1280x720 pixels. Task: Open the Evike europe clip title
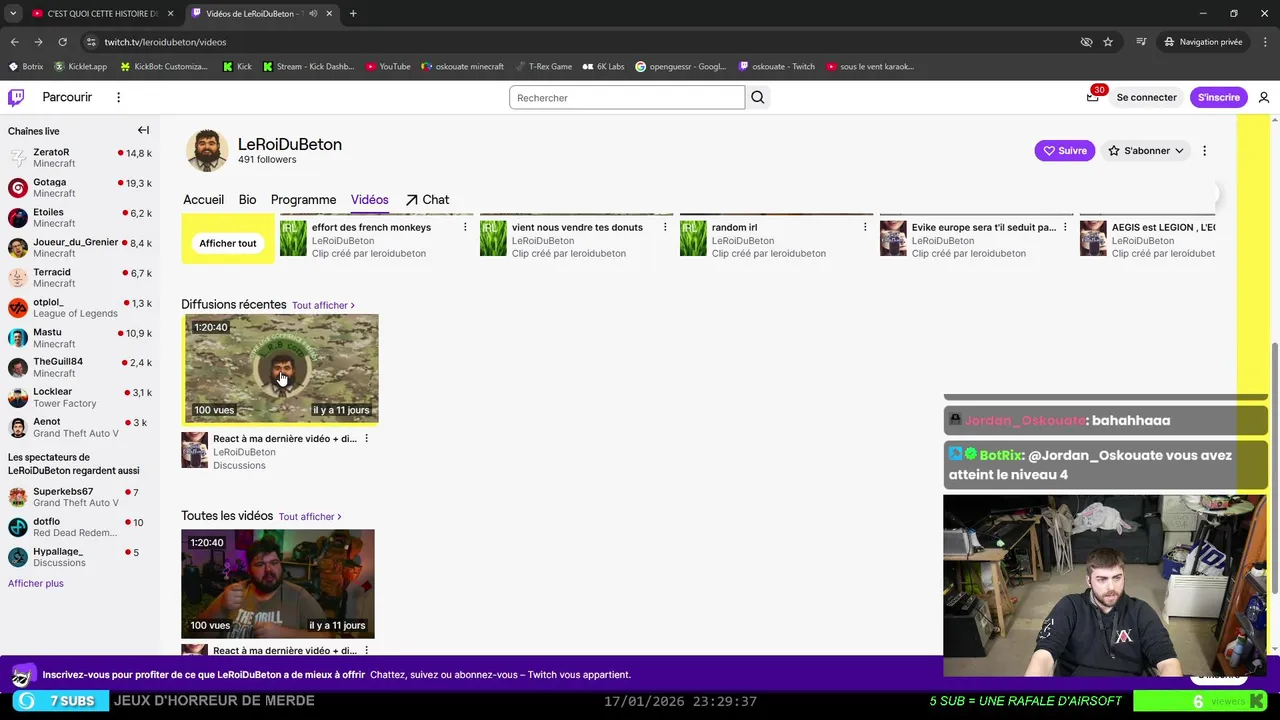983,227
